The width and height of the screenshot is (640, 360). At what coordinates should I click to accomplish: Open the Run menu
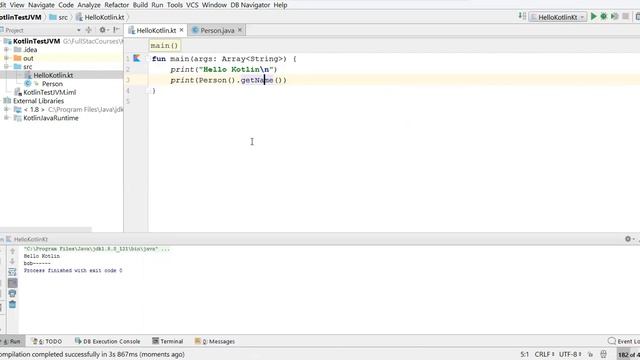[x=157, y=5]
